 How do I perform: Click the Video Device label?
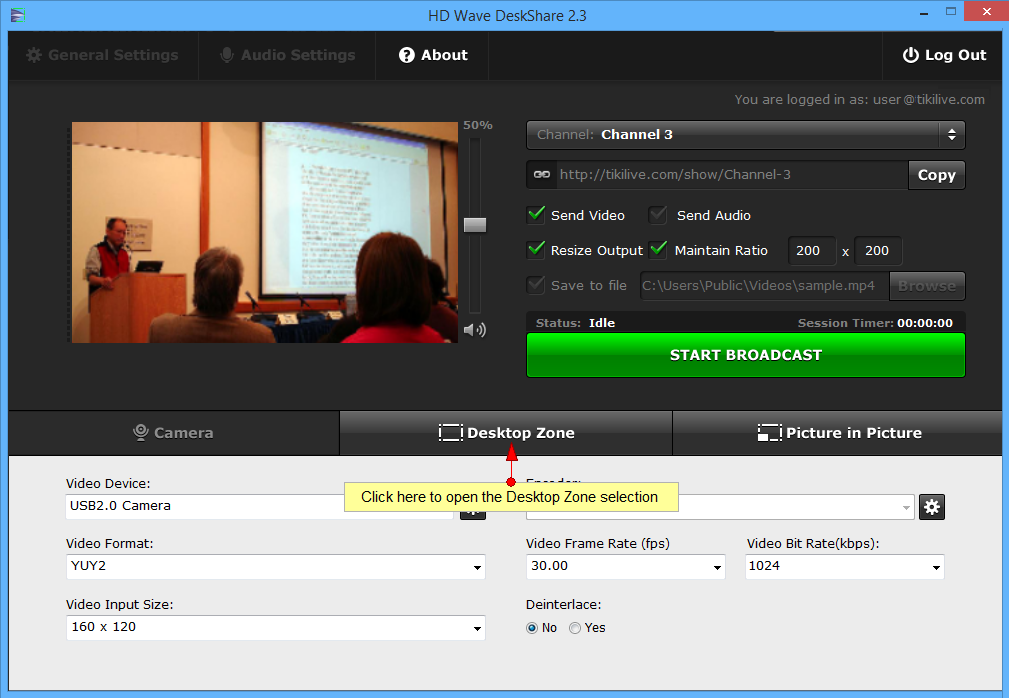coord(108,484)
